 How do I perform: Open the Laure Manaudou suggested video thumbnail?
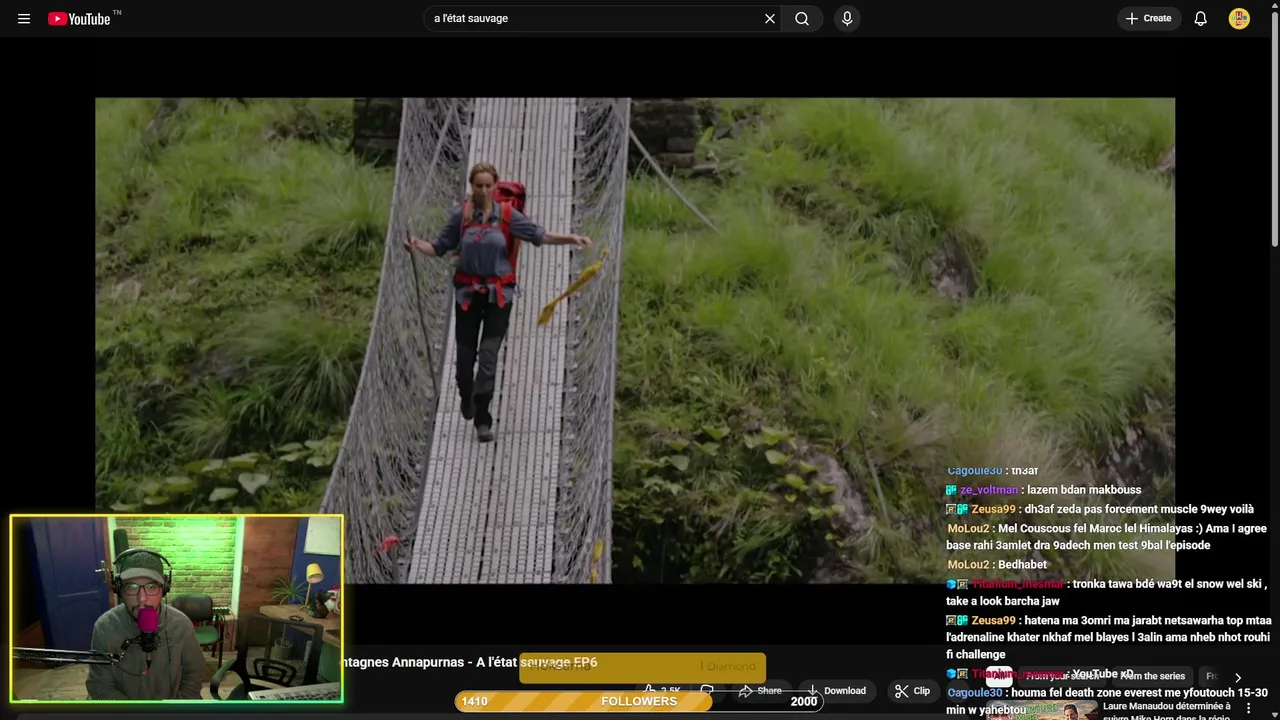[x=1040, y=710]
